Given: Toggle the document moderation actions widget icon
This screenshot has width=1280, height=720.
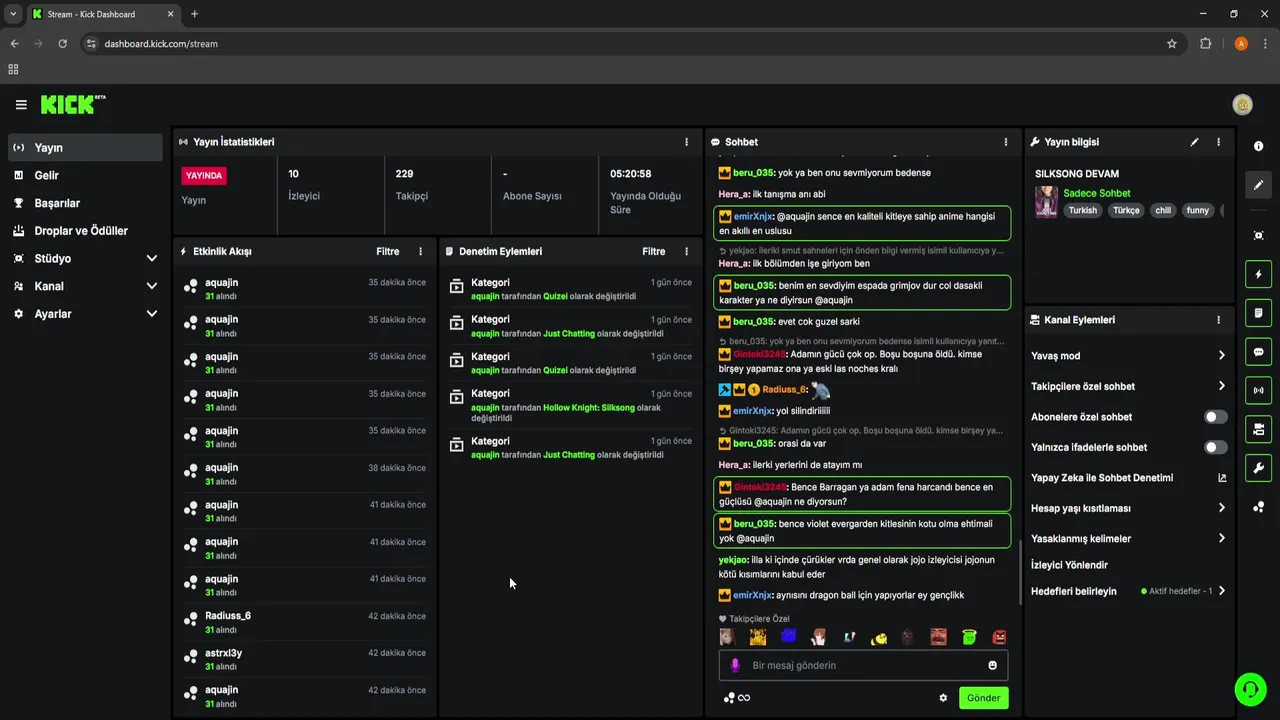Looking at the screenshot, I should (1258, 313).
